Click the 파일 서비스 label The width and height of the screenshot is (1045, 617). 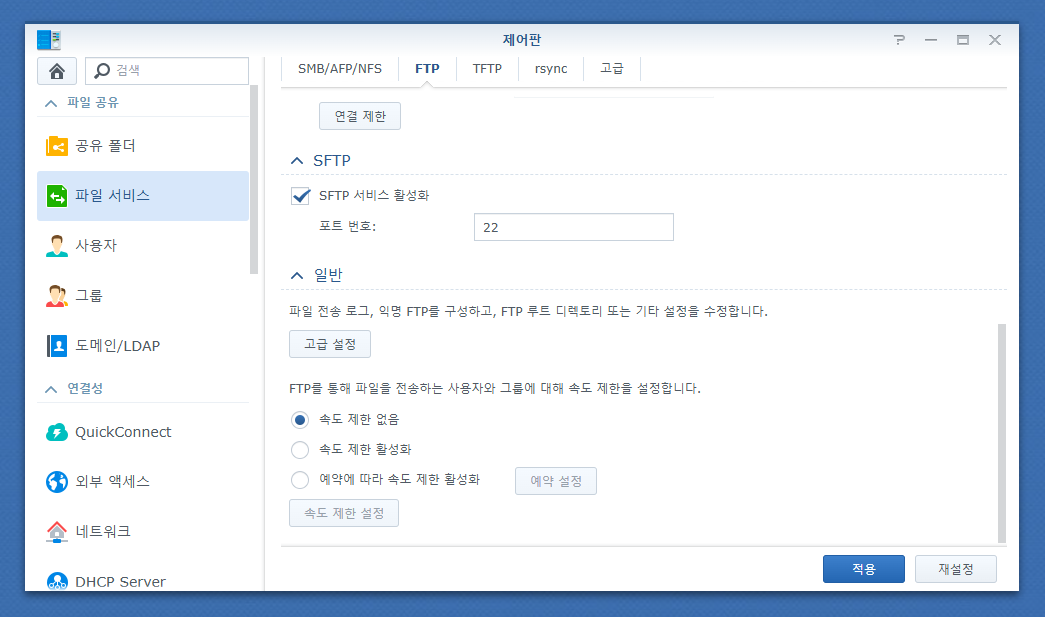[113, 196]
